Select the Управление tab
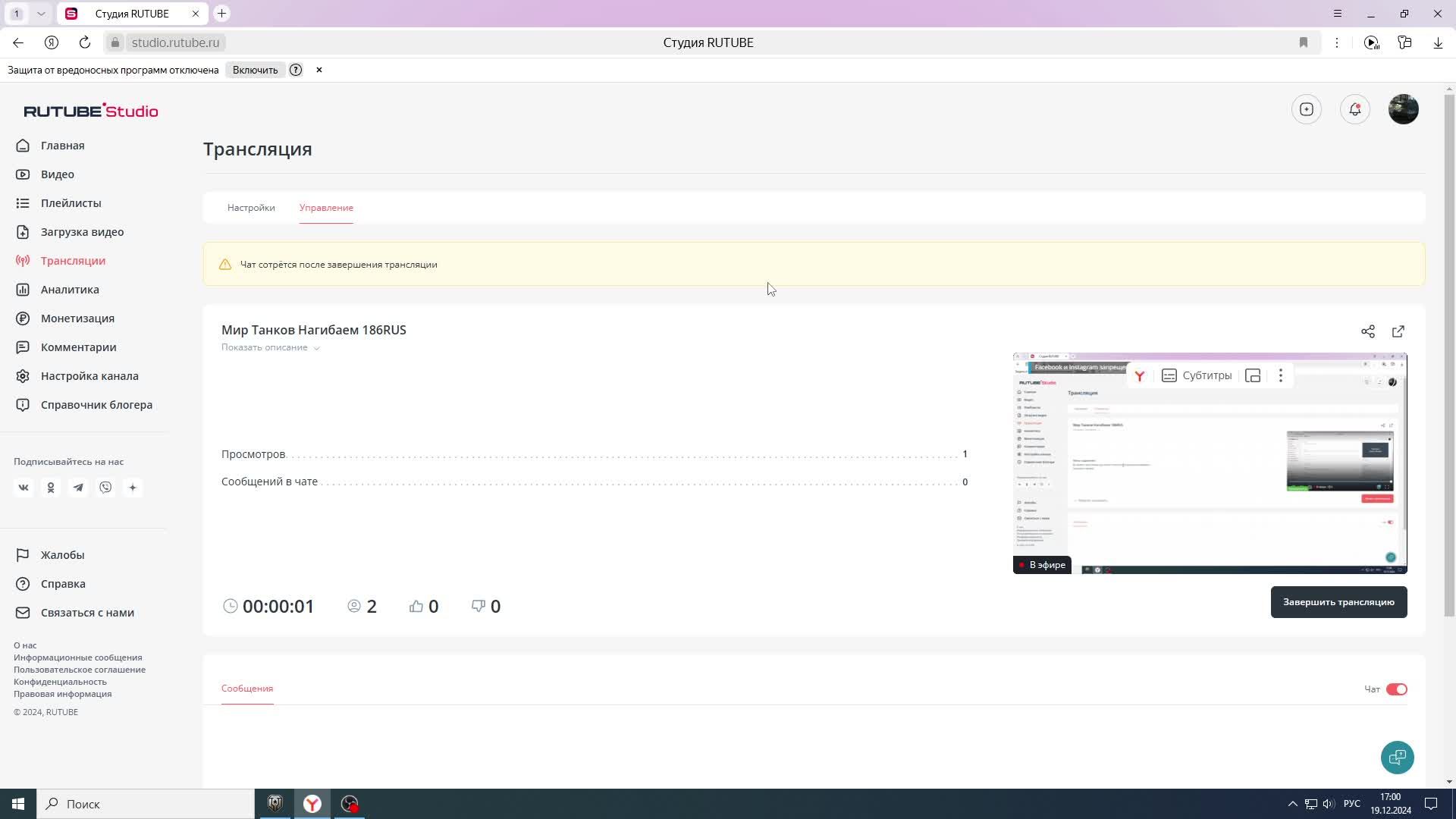Screen dimensions: 1456x819 [326, 208]
